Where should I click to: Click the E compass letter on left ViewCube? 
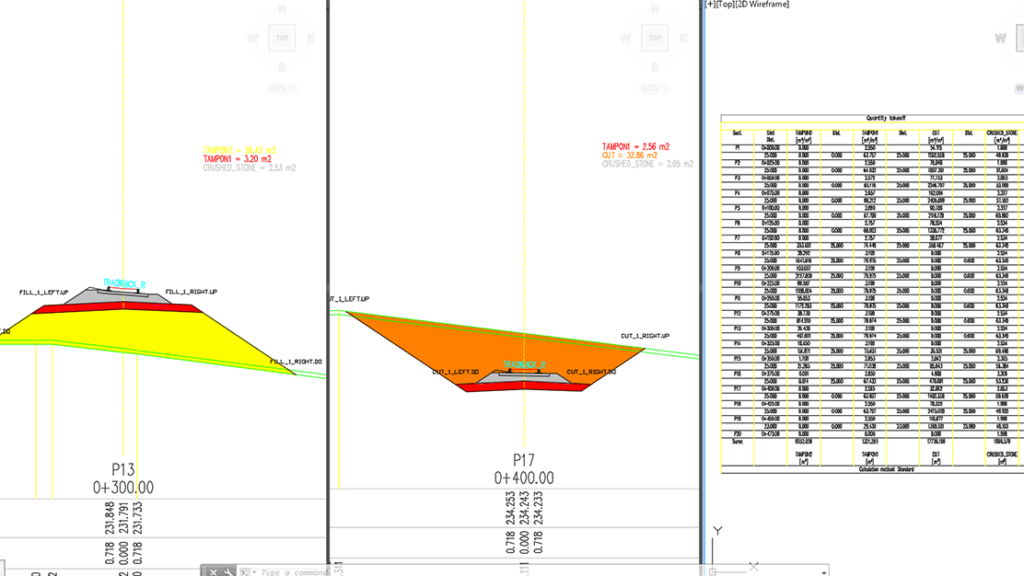point(313,39)
